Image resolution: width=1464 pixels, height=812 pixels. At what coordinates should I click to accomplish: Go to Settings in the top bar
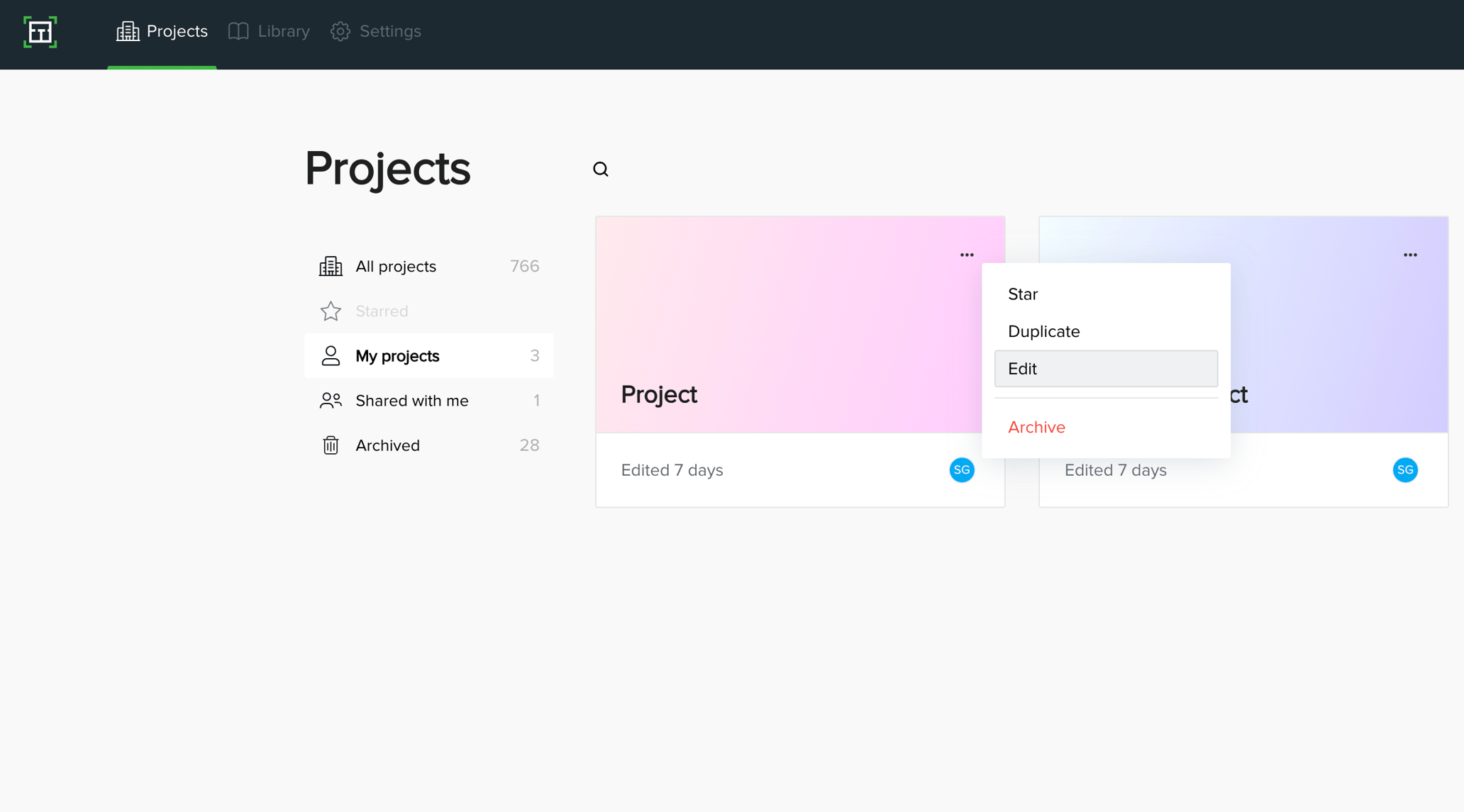[376, 32]
